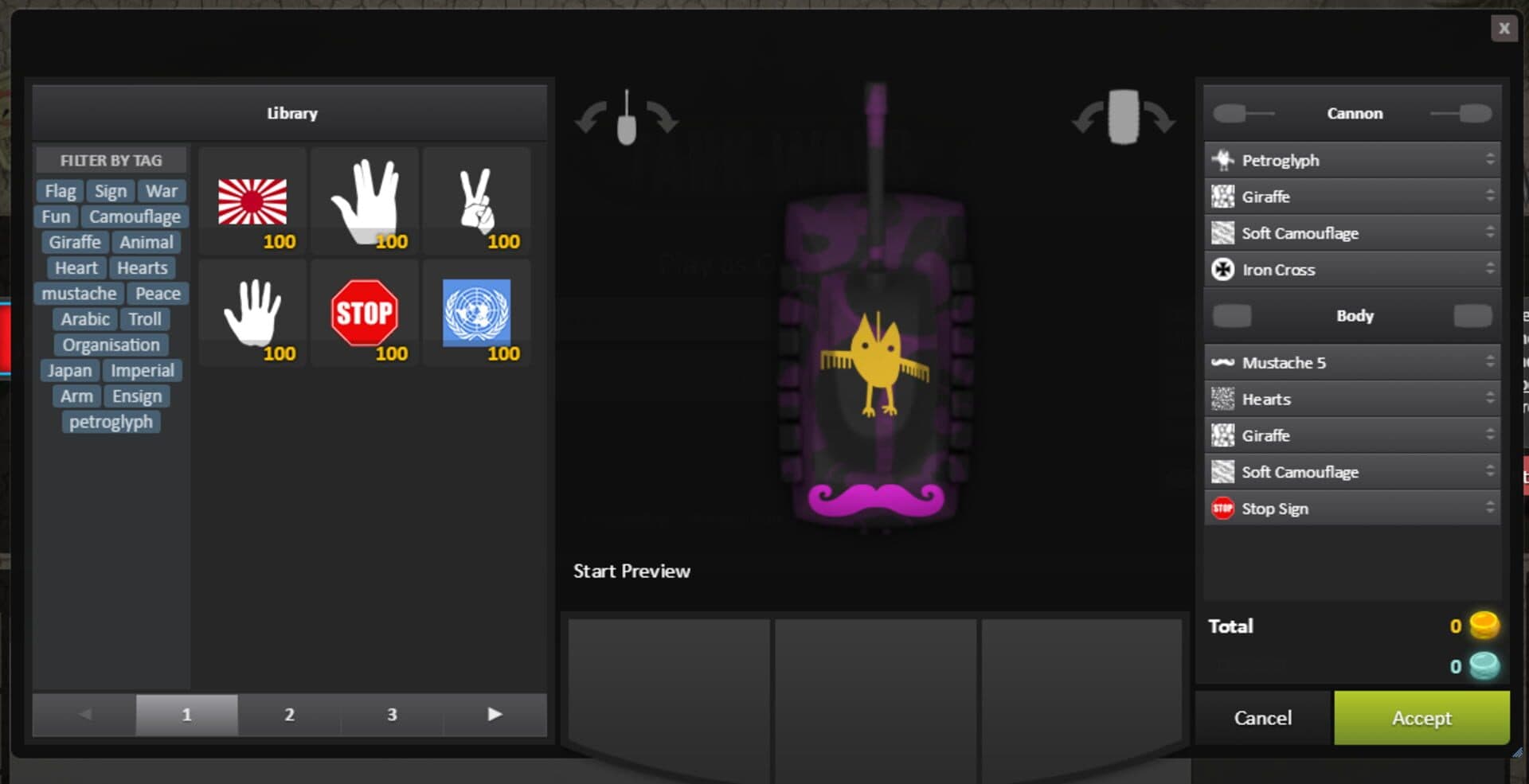Filter library by Animal tag
The image size is (1529, 784).
click(147, 242)
